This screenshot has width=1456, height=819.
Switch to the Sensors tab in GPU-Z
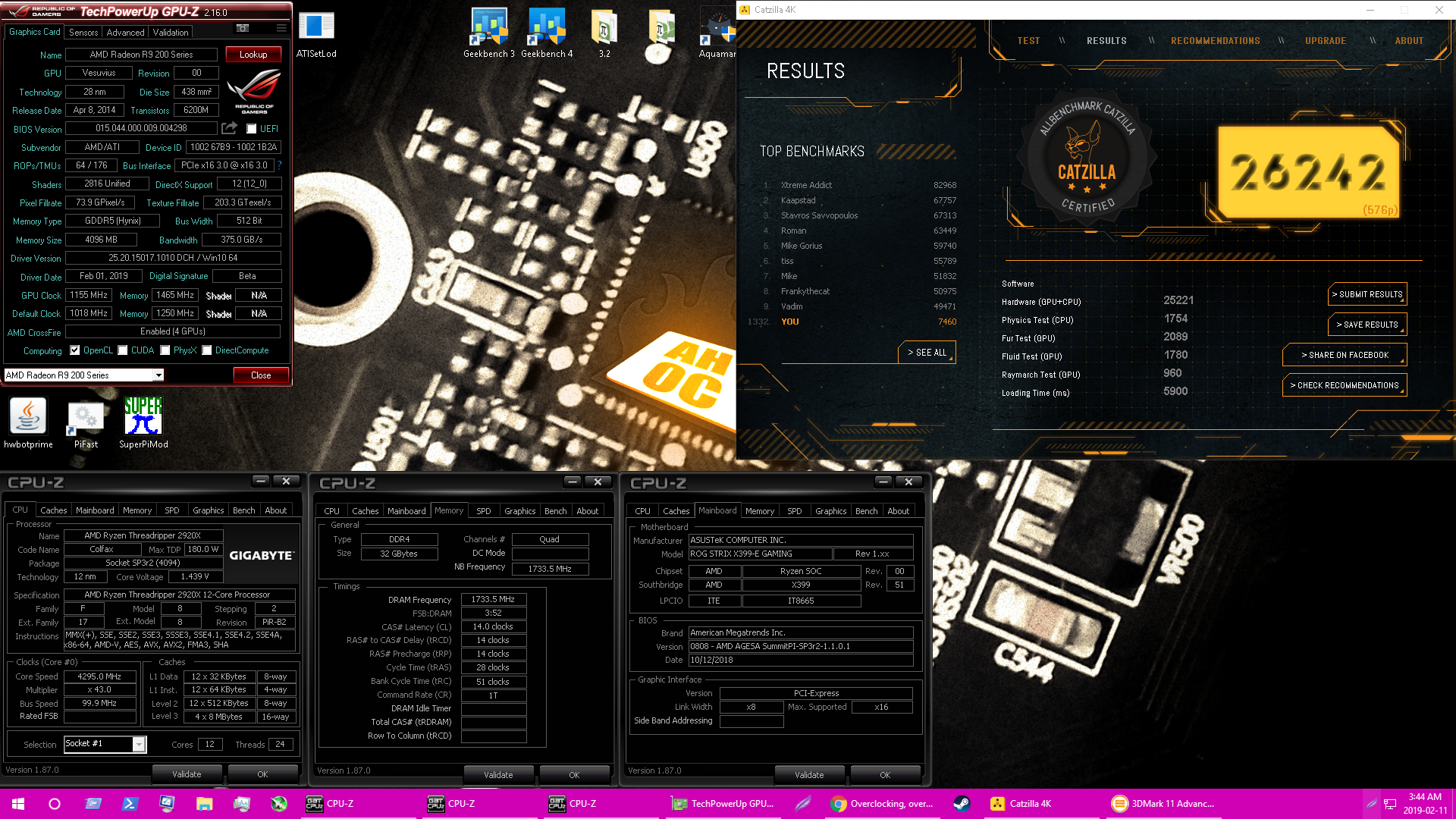click(83, 33)
